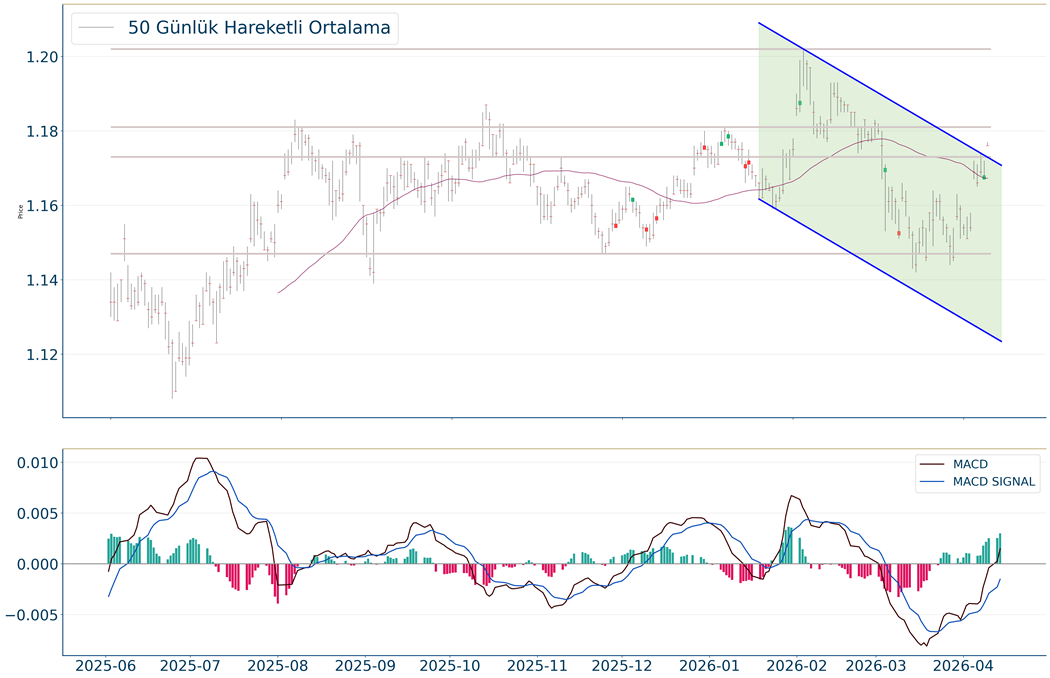
Task: Click the moving average legend line sample
Action: [x=96, y=28]
